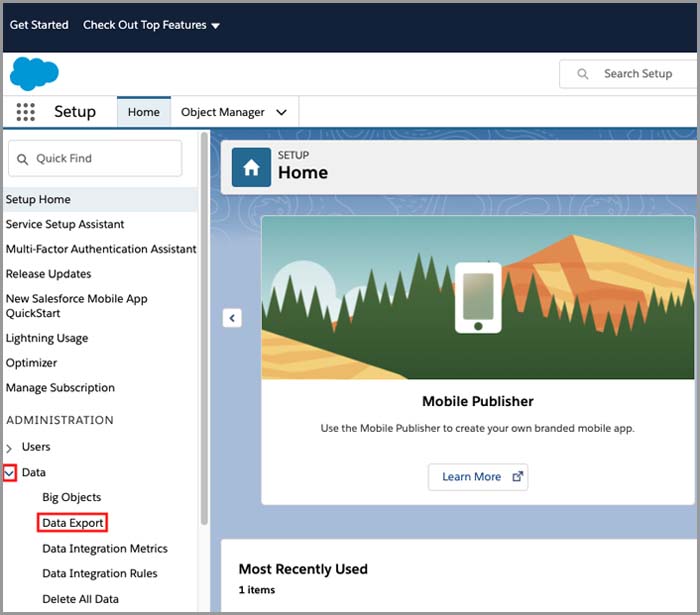The image size is (700, 615).
Task: Click the Get Started link
Action: [39, 25]
